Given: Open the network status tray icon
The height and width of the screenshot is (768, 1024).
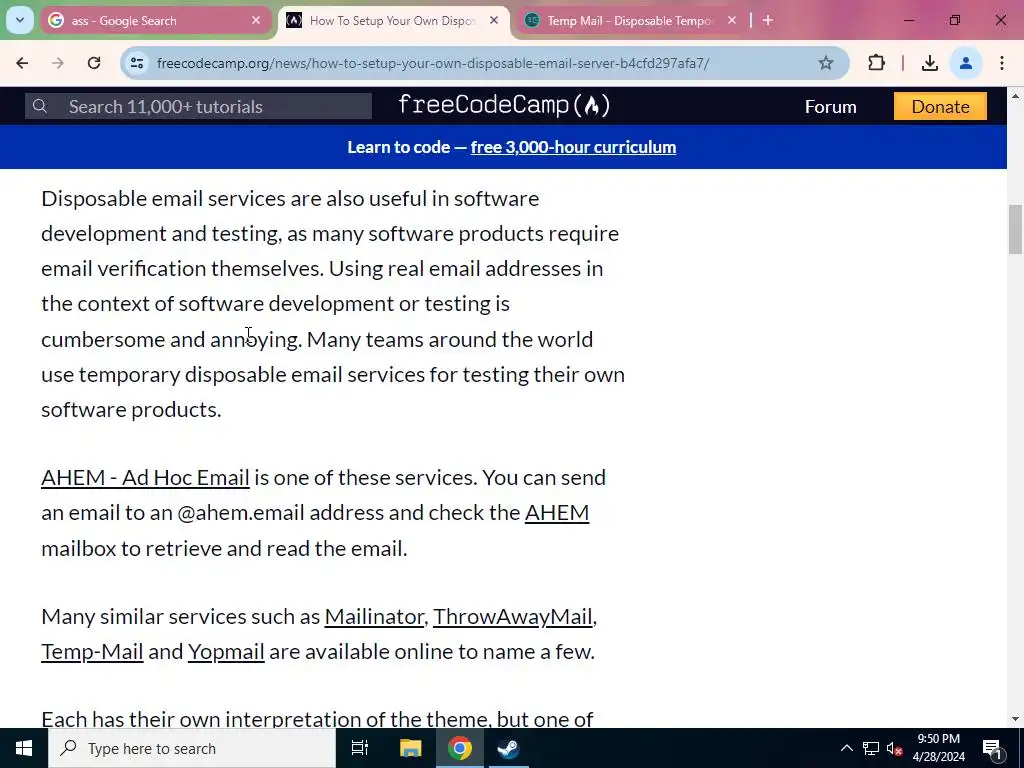Looking at the screenshot, I should [871, 748].
